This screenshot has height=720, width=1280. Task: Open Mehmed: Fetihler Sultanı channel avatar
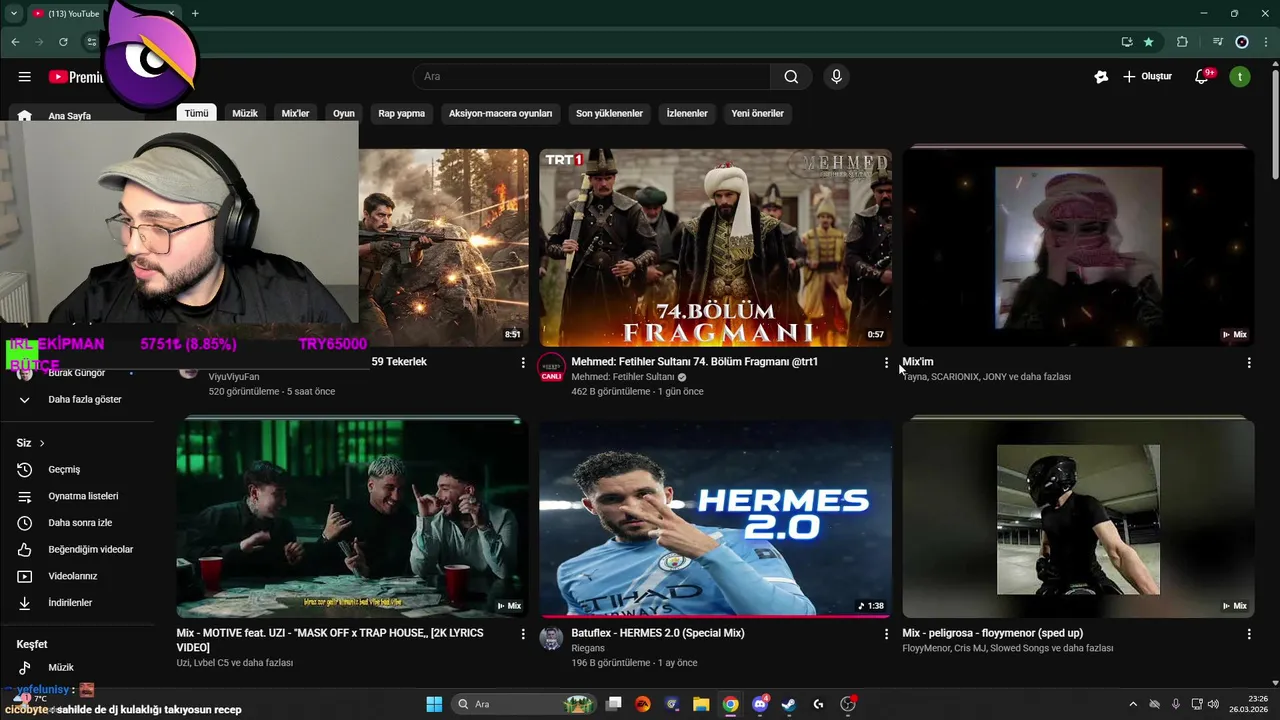[x=551, y=367]
